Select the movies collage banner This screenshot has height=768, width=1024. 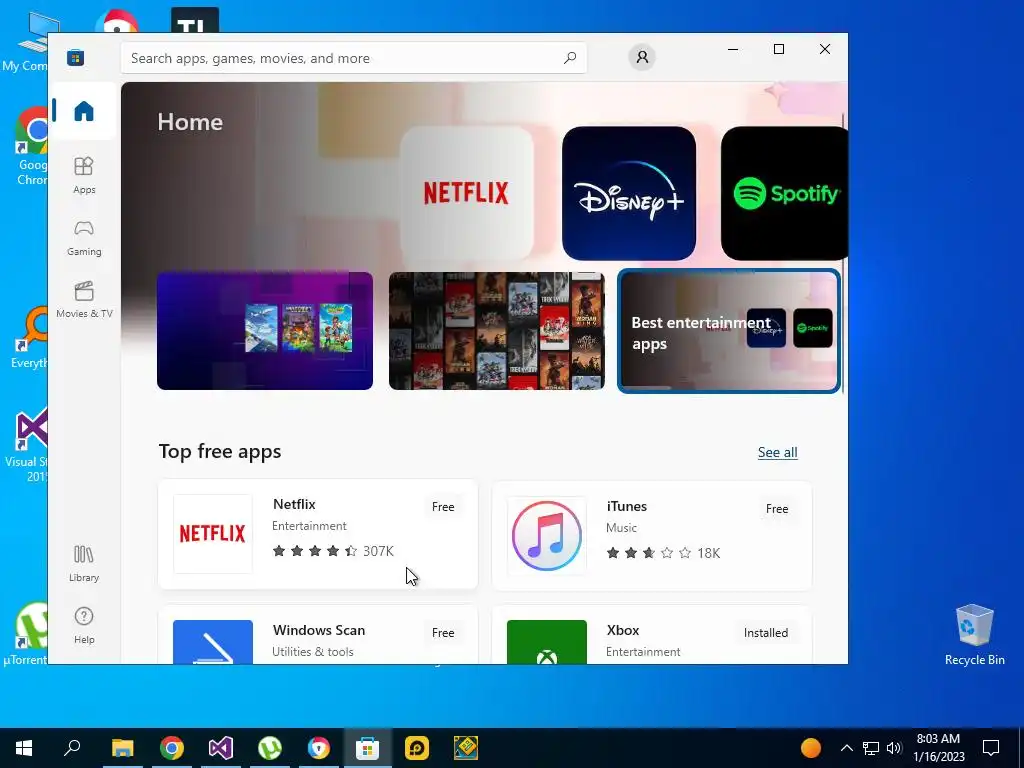coord(497,331)
